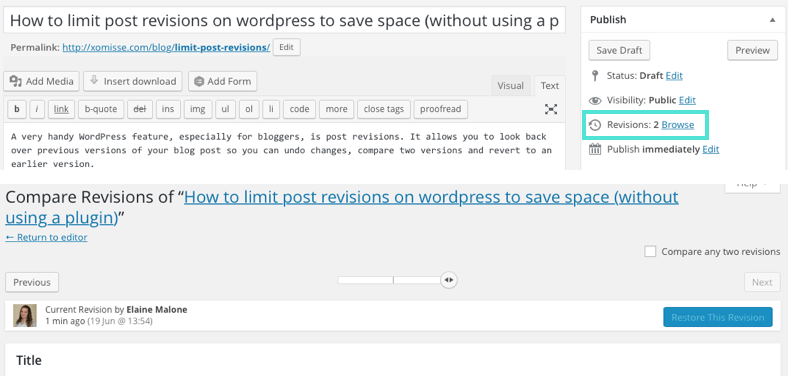Click the ul list quicktag button
The height and width of the screenshot is (376, 788).
tap(226, 109)
